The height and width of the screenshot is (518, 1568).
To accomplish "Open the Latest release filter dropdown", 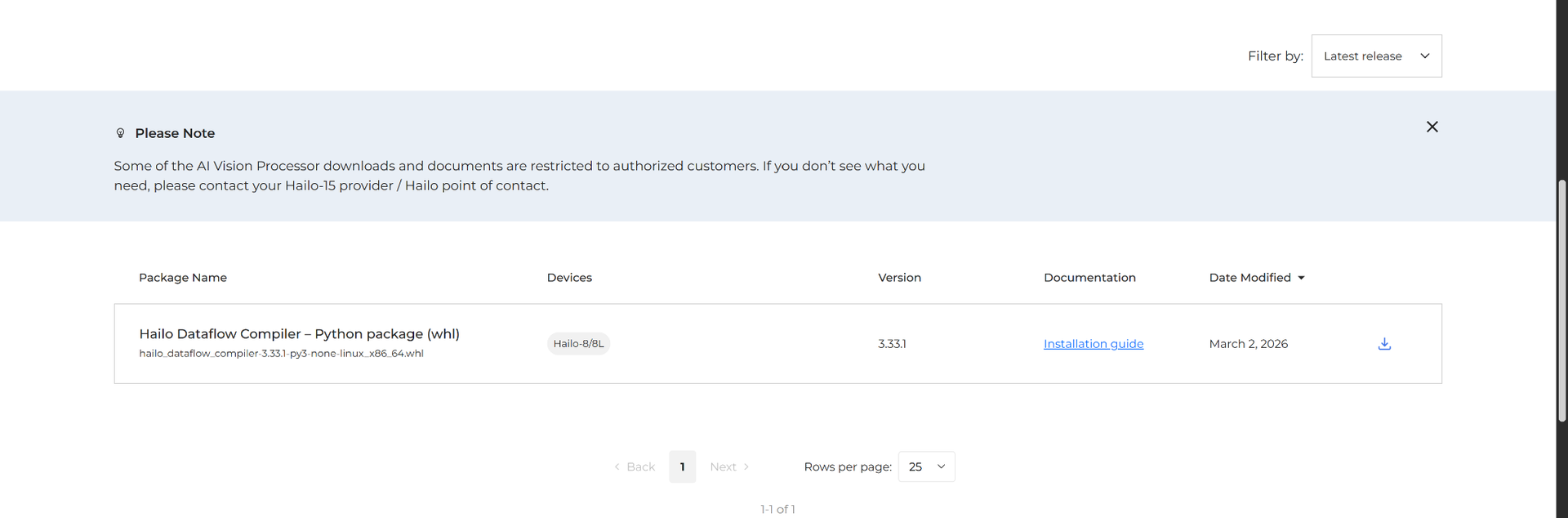I will (x=1376, y=56).
